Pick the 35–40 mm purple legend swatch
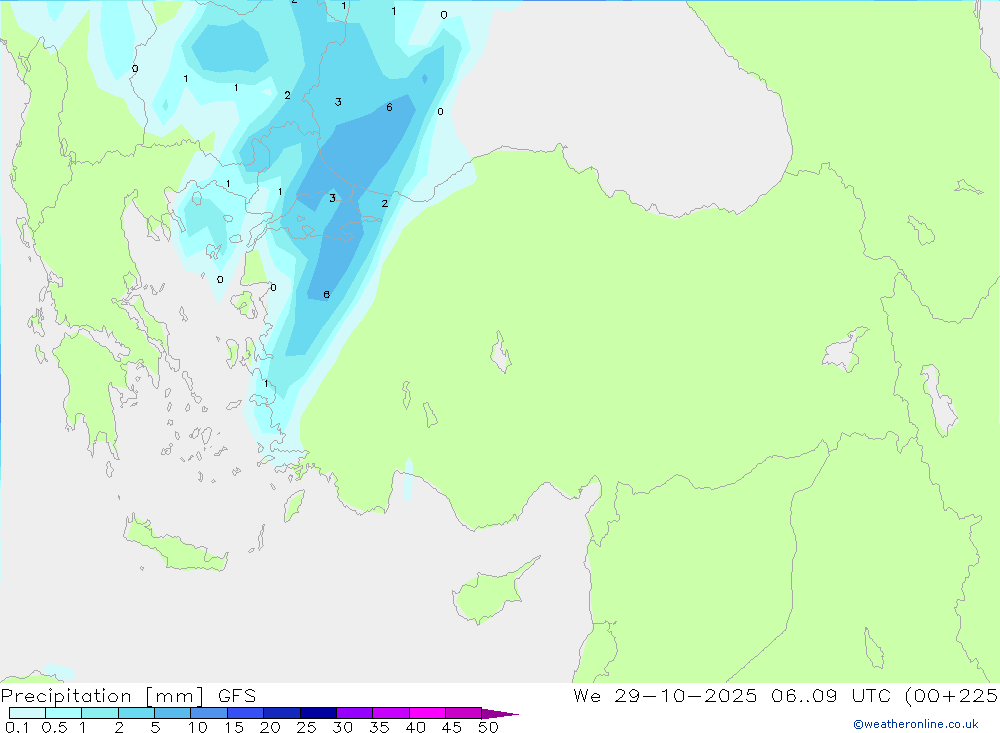 (x=391, y=713)
